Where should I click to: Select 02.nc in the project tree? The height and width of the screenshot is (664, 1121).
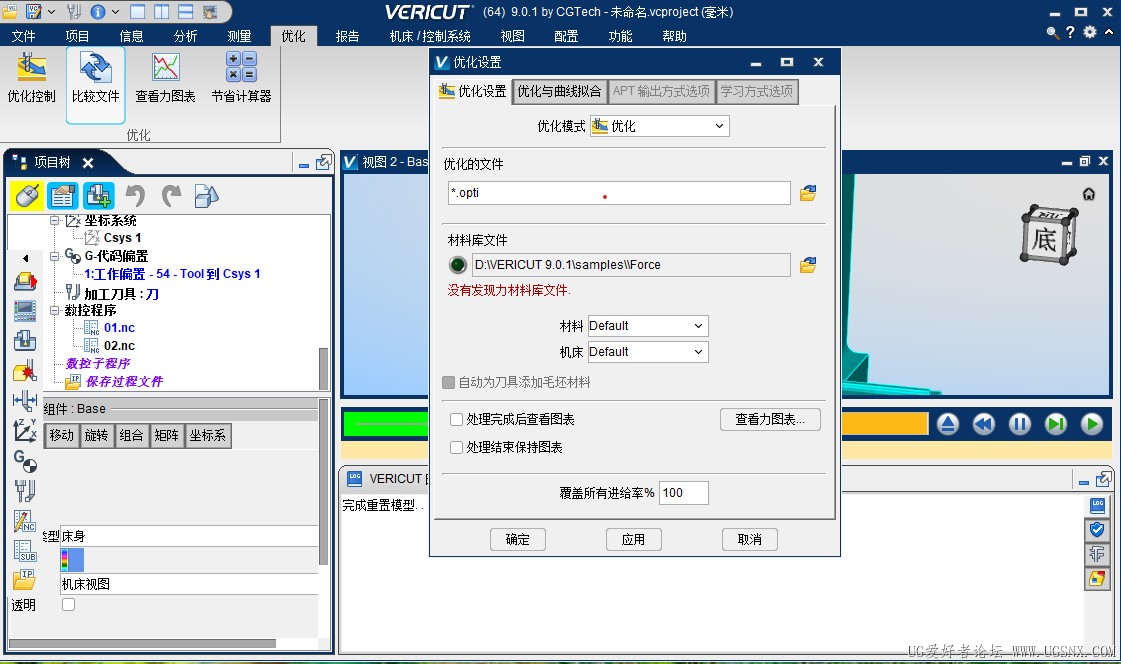tap(119, 345)
